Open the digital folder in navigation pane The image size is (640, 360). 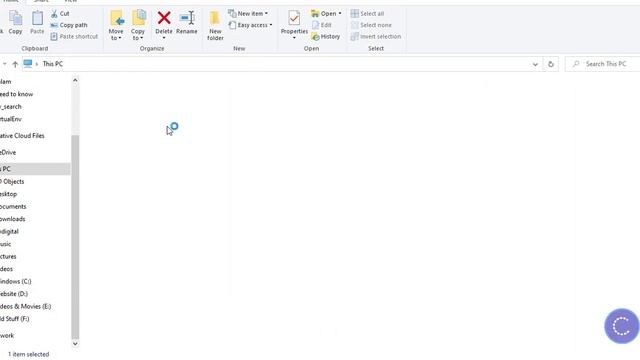9,231
